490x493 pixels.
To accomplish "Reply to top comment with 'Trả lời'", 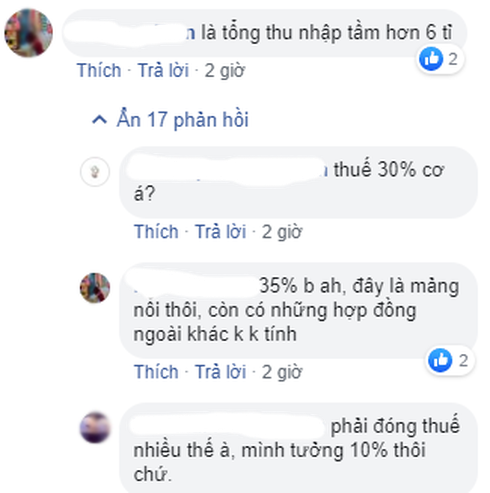I will click(x=163, y=71).
